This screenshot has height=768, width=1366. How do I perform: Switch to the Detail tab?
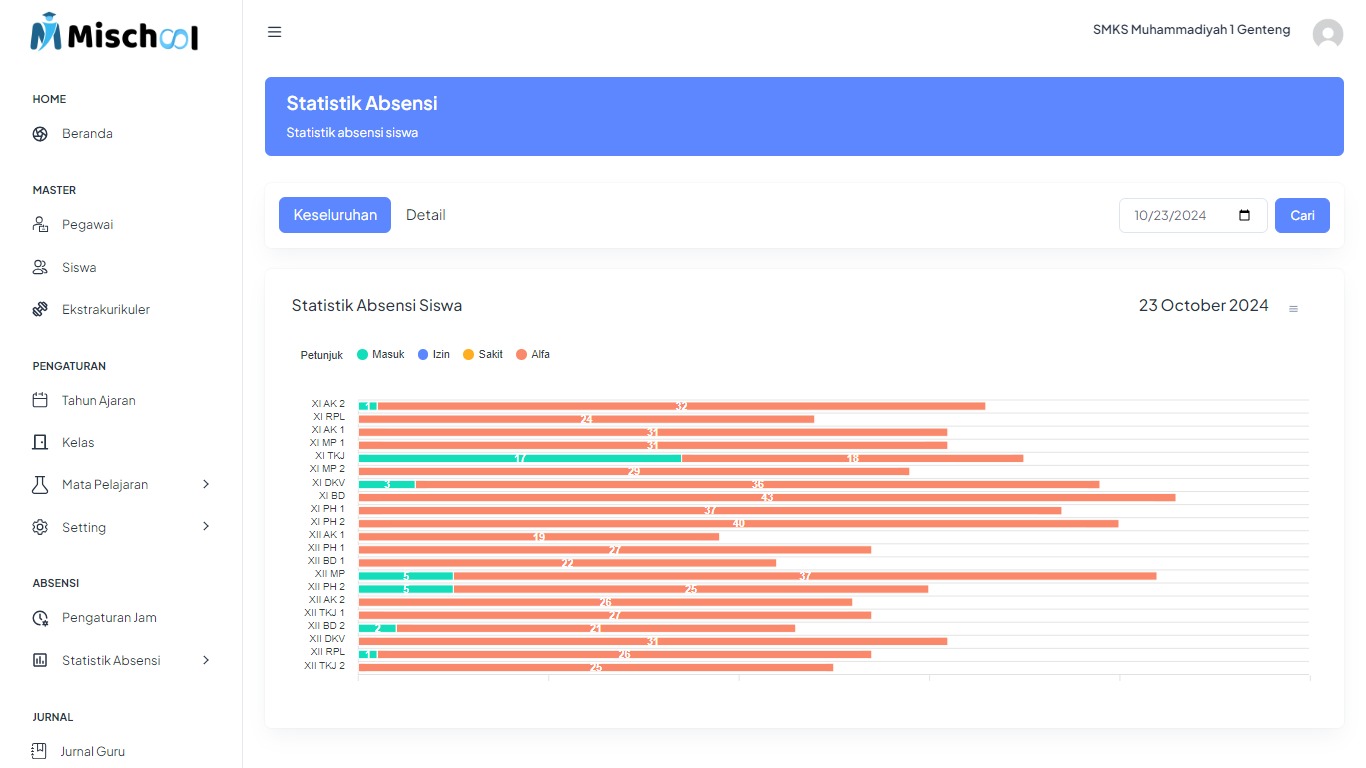(x=425, y=215)
